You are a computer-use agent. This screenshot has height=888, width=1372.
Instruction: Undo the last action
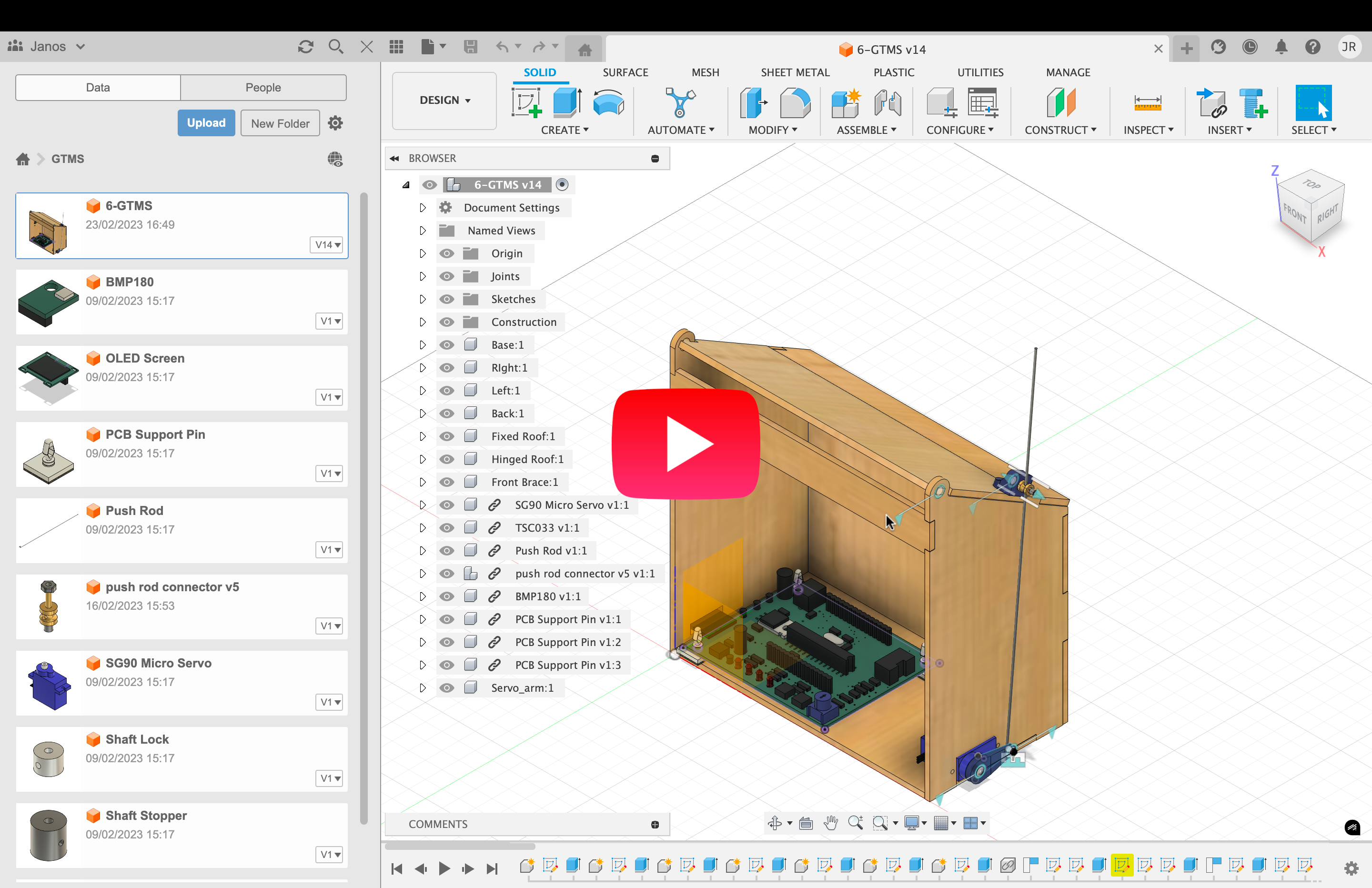coord(502,47)
